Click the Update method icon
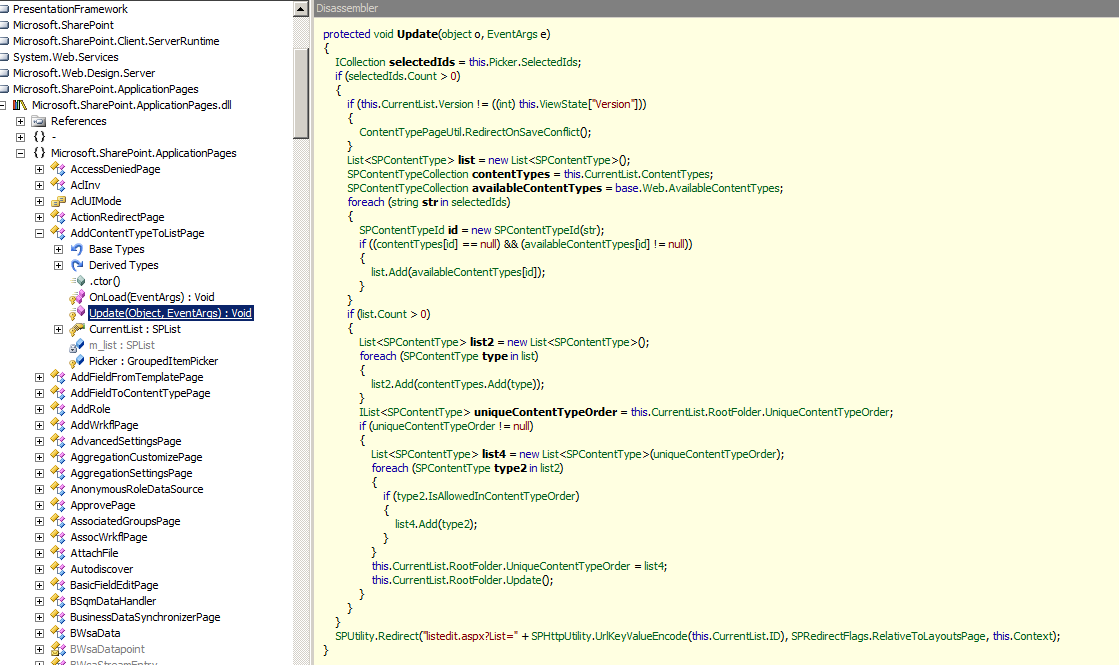The height and width of the screenshot is (665, 1119). tap(77, 313)
